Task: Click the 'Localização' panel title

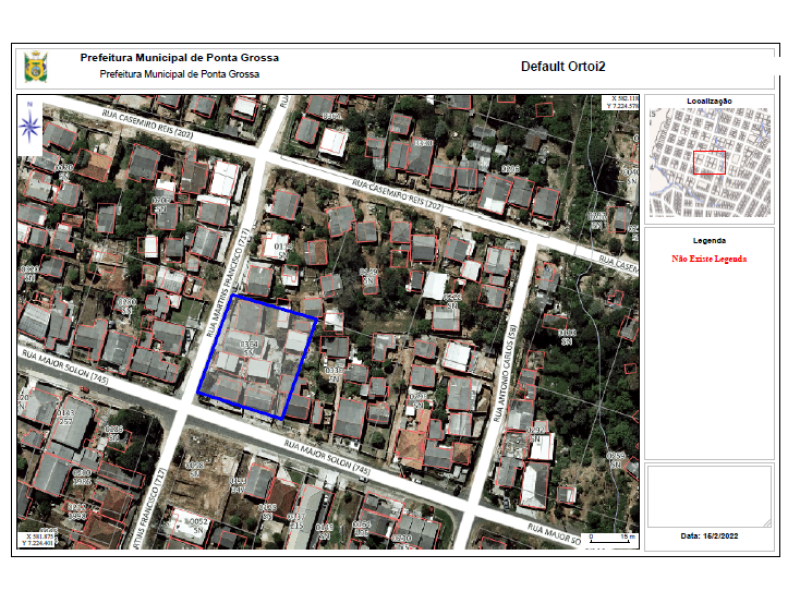Action: 708,101
